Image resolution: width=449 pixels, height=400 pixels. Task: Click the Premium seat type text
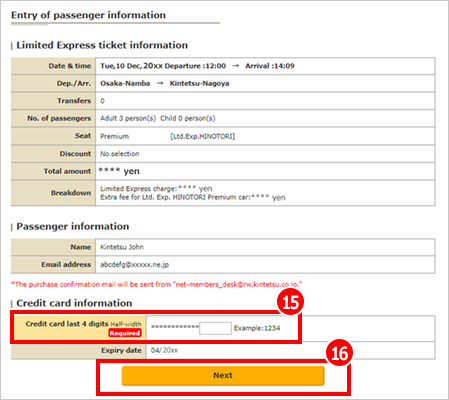point(114,136)
